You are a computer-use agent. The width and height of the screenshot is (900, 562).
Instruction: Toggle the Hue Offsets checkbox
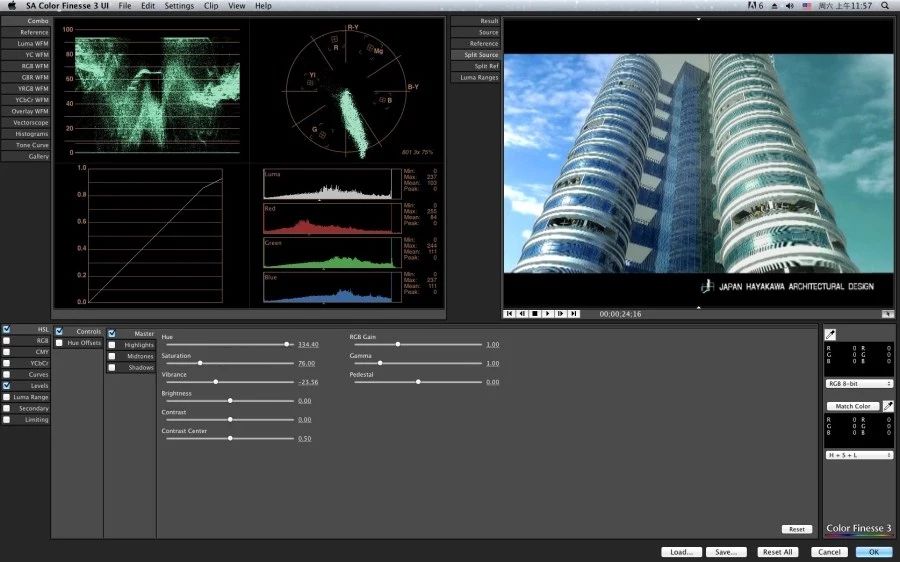[59, 343]
